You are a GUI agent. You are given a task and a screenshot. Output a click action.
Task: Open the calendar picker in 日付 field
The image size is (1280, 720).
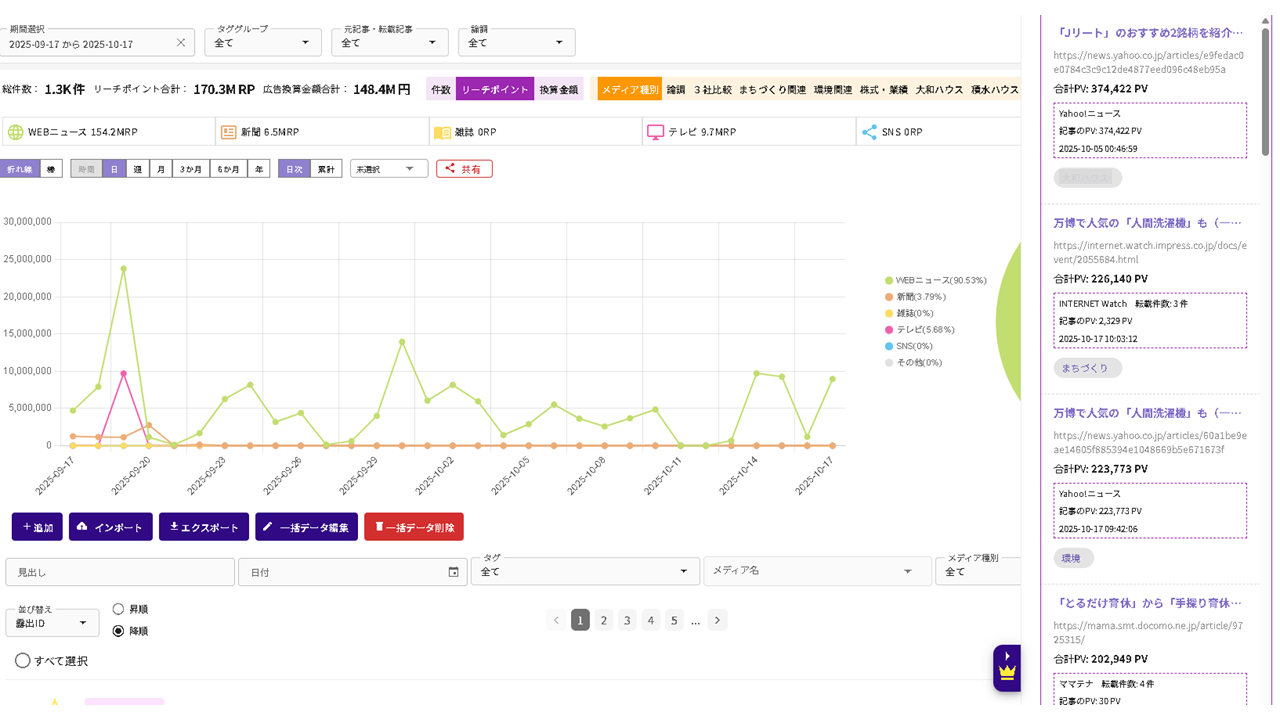click(453, 572)
